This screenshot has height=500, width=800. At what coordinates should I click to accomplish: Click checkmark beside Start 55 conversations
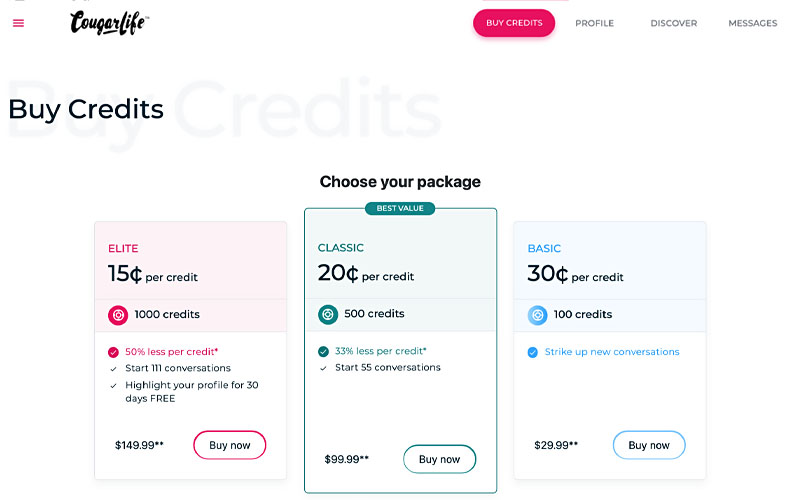[x=323, y=368]
